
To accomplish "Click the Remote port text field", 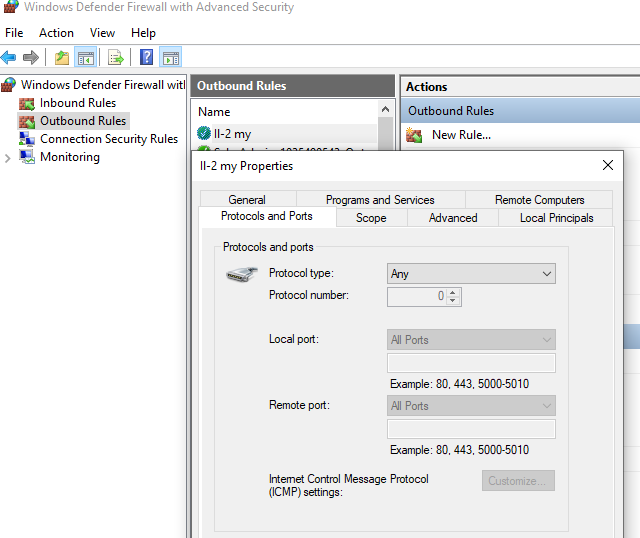I will point(471,429).
